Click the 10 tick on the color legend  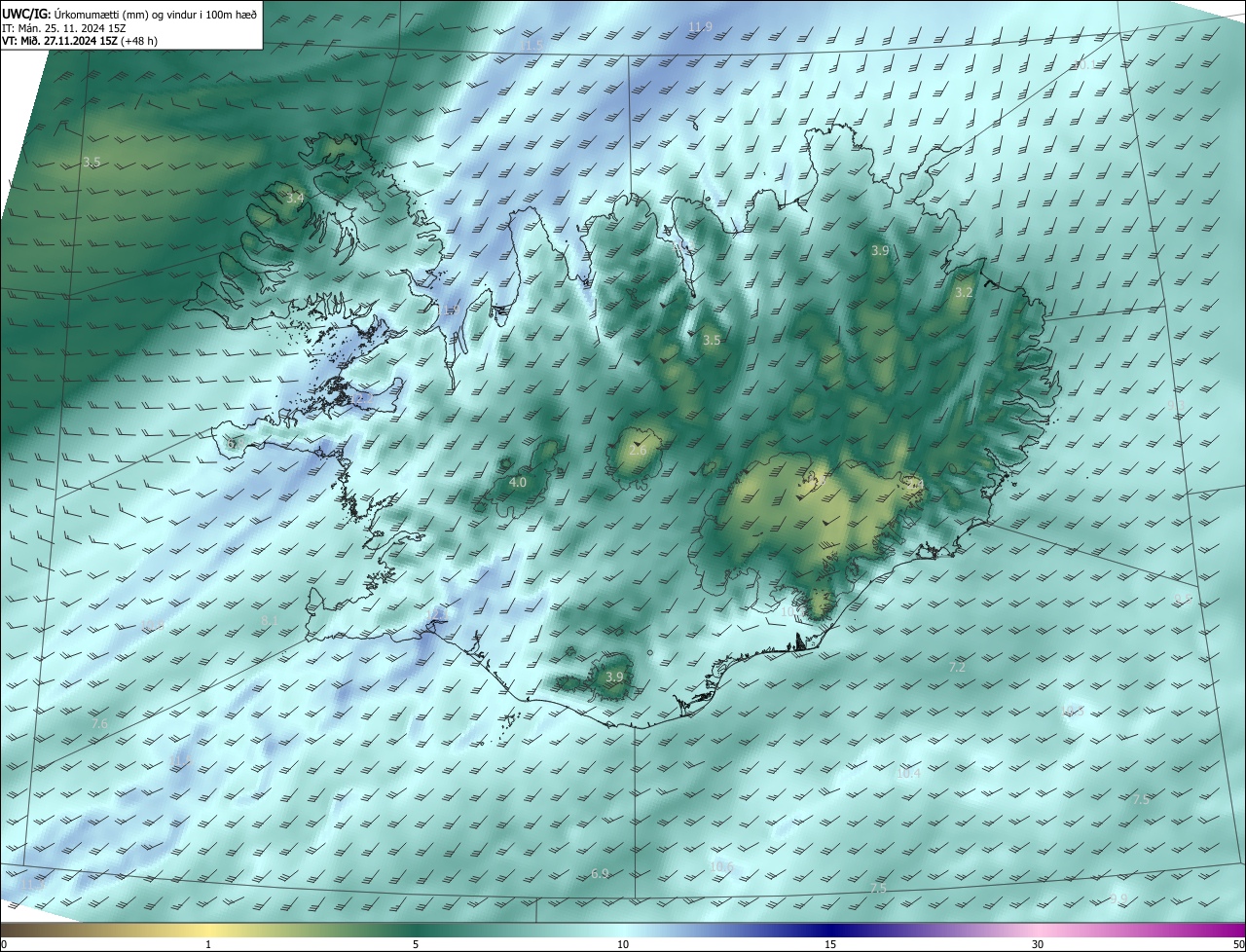(x=623, y=943)
